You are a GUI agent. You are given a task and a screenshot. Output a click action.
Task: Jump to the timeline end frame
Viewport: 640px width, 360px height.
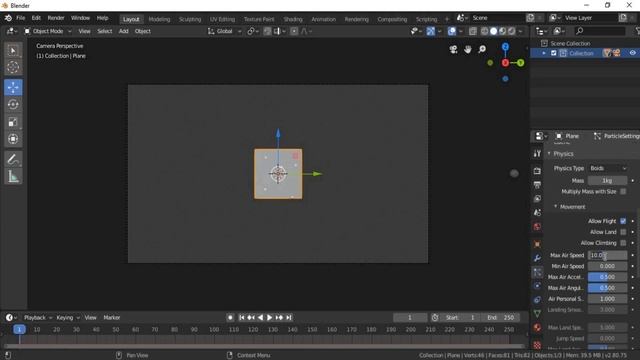tap(289, 318)
